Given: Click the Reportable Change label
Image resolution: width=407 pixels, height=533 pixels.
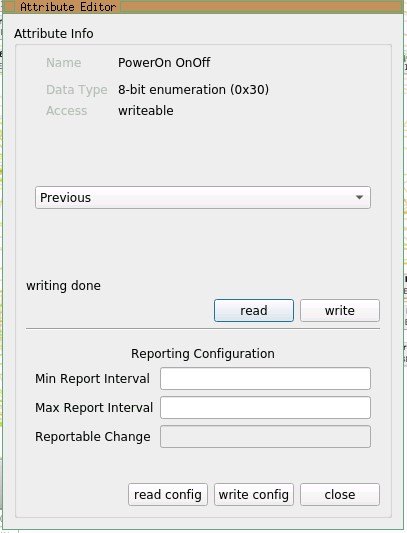Looking at the screenshot, I should point(92,436).
